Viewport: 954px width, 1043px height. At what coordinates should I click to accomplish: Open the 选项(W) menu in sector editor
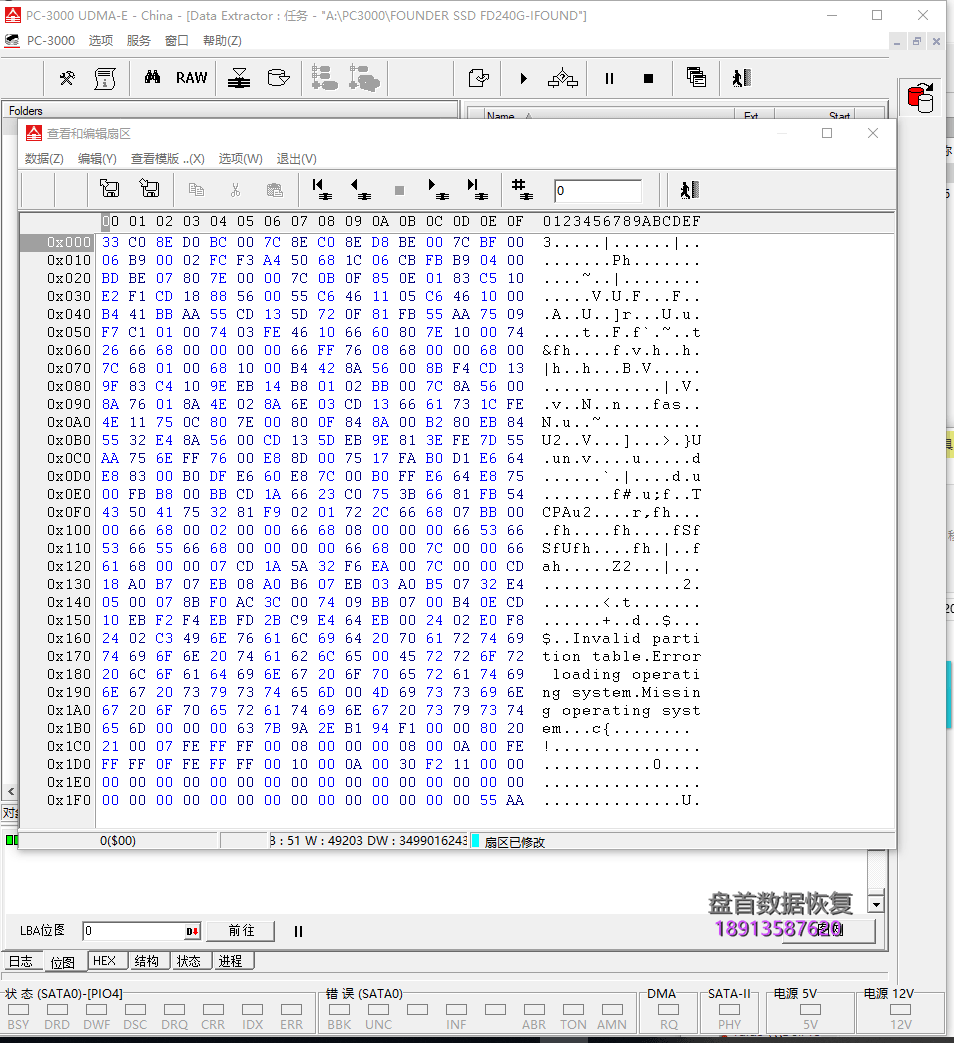click(x=241, y=158)
